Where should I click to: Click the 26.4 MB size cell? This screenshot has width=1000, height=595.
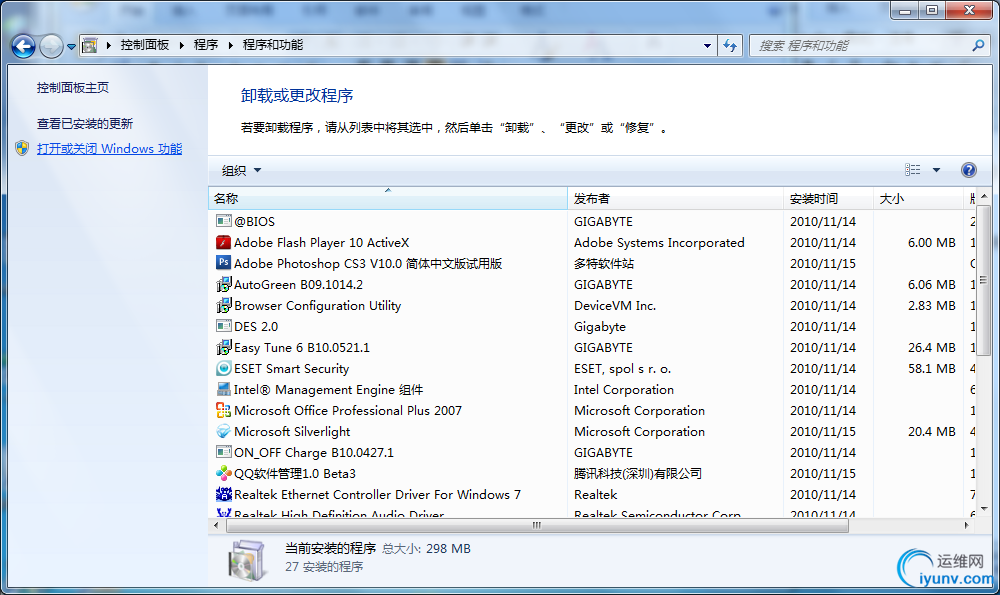932,348
